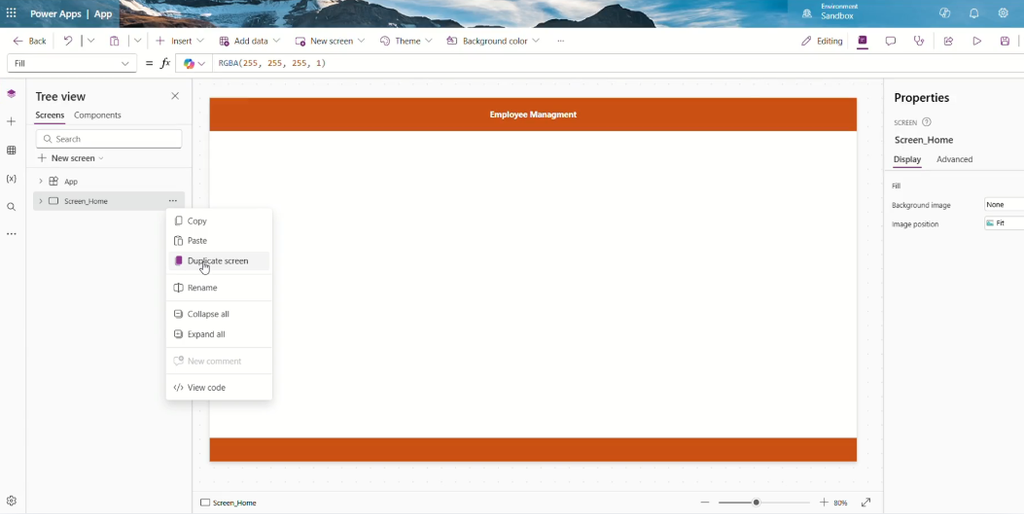The height and width of the screenshot is (514, 1024).
Task: Open the Tree view layers icon in the sidebar
Action: [11, 94]
